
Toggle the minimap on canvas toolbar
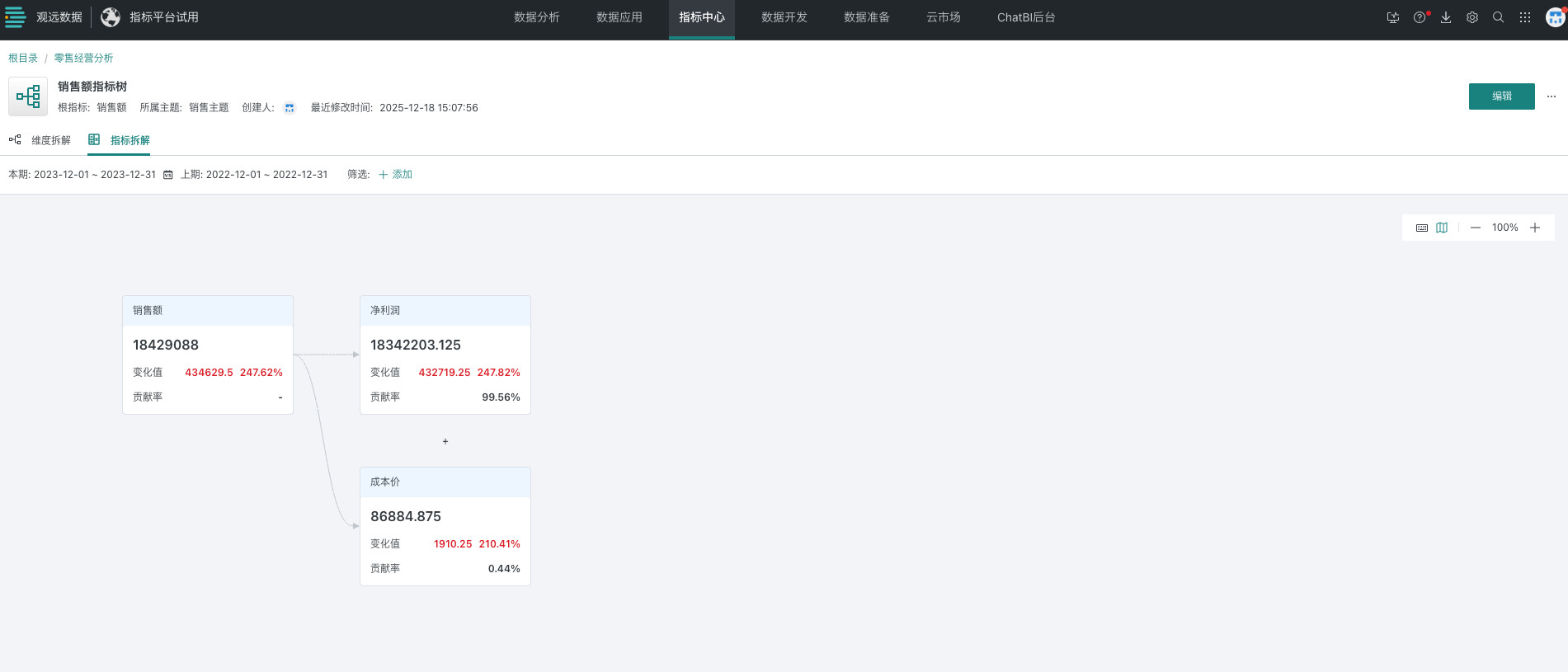pos(1442,228)
